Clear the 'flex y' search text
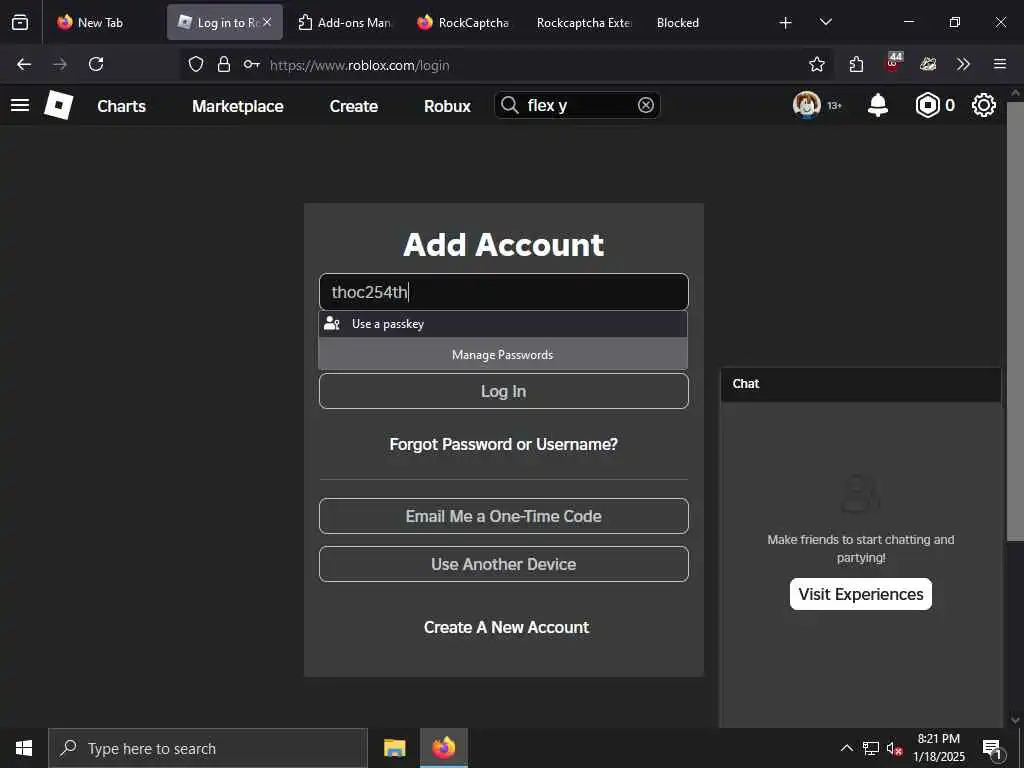The height and width of the screenshot is (768, 1024). (646, 105)
